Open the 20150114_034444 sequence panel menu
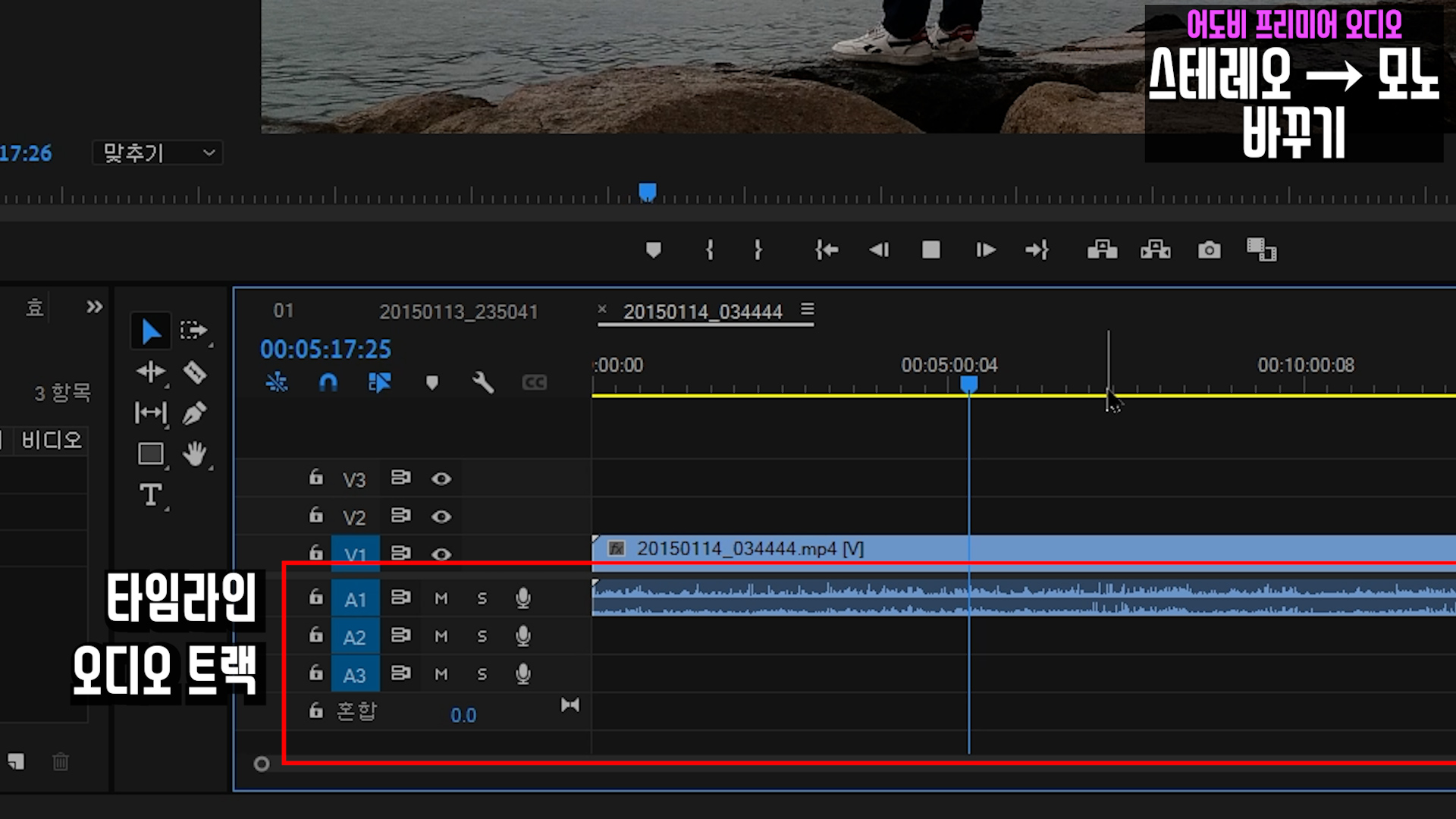This screenshot has height=819, width=1456. point(808,310)
